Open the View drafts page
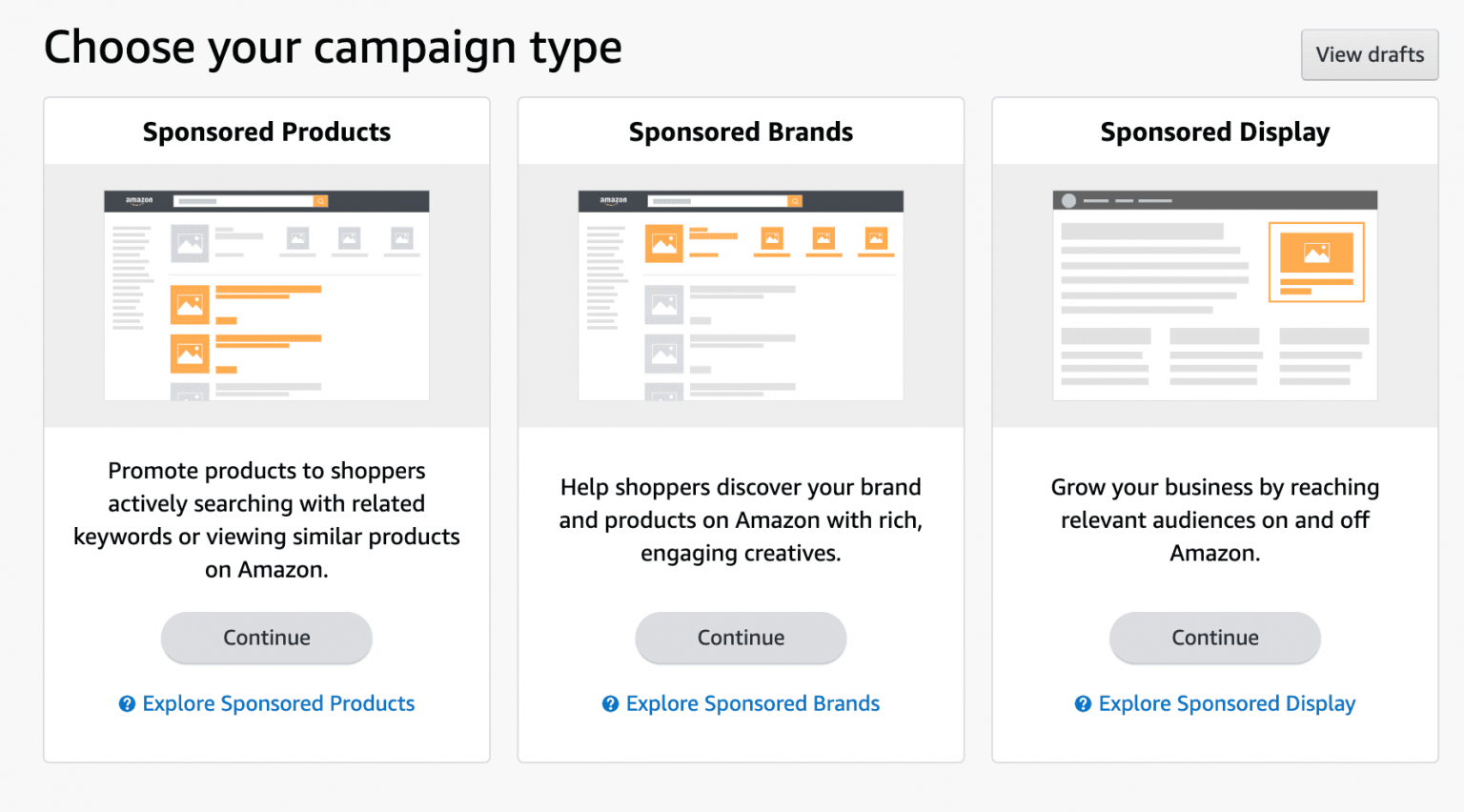 [1370, 54]
